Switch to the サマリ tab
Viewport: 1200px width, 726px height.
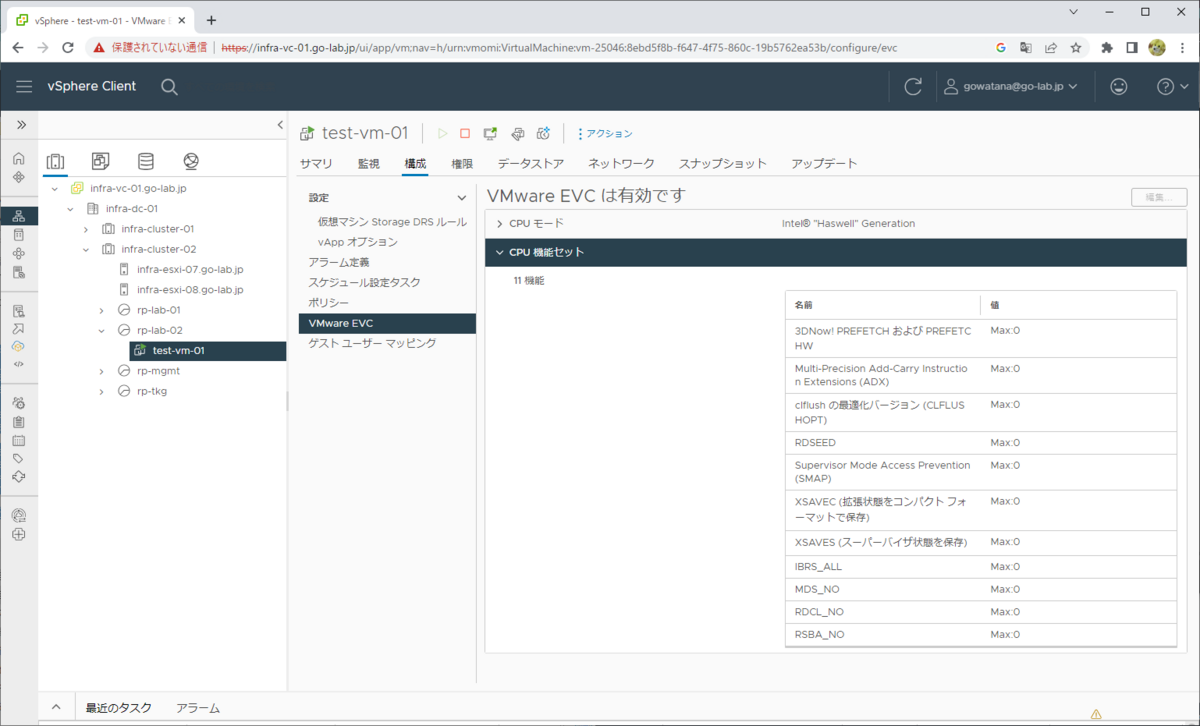316,163
